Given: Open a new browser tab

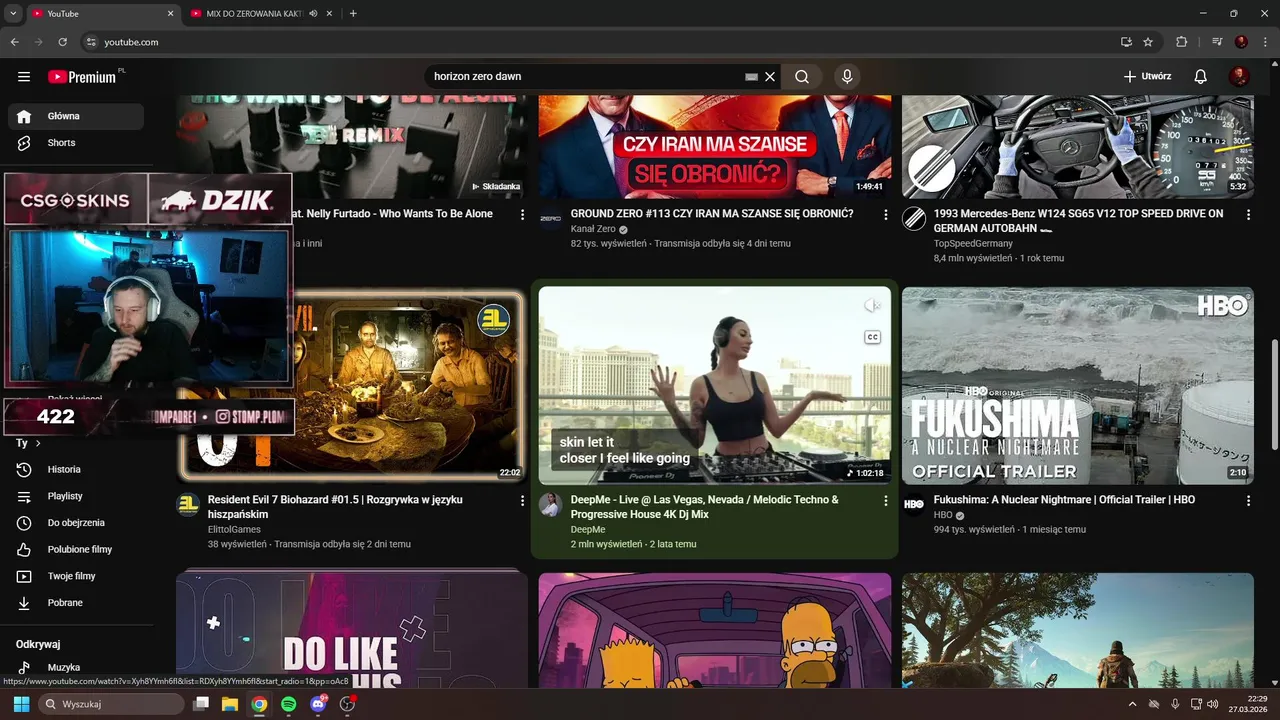Looking at the screenshot, I should tap(353, 14).
